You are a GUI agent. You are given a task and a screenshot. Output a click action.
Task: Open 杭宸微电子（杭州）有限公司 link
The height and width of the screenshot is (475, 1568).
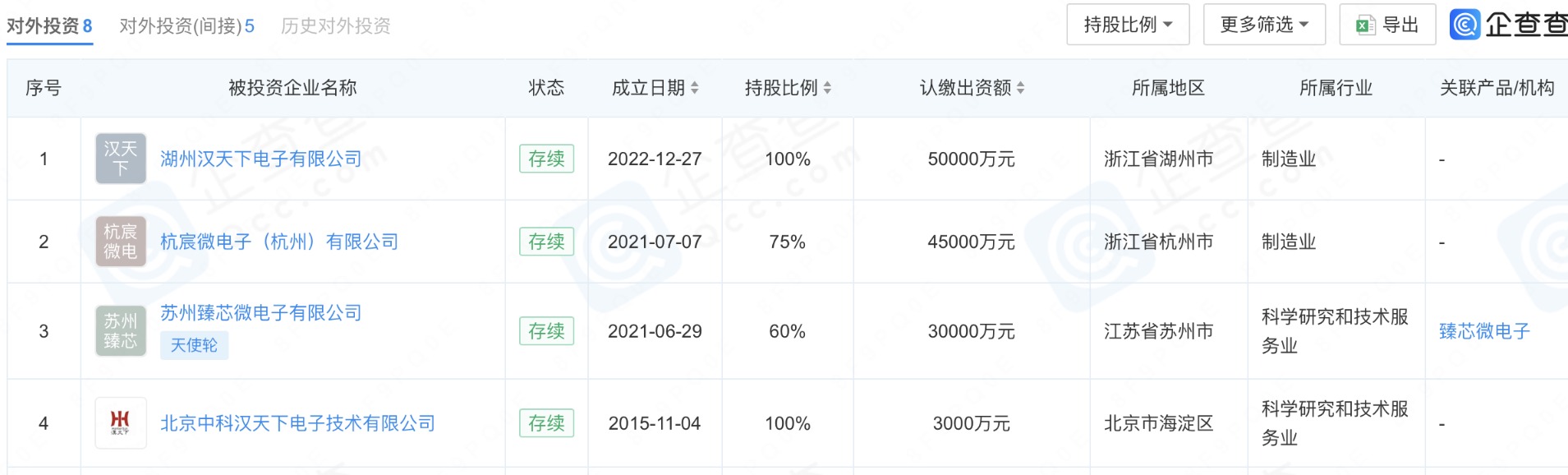click(279, 242)
